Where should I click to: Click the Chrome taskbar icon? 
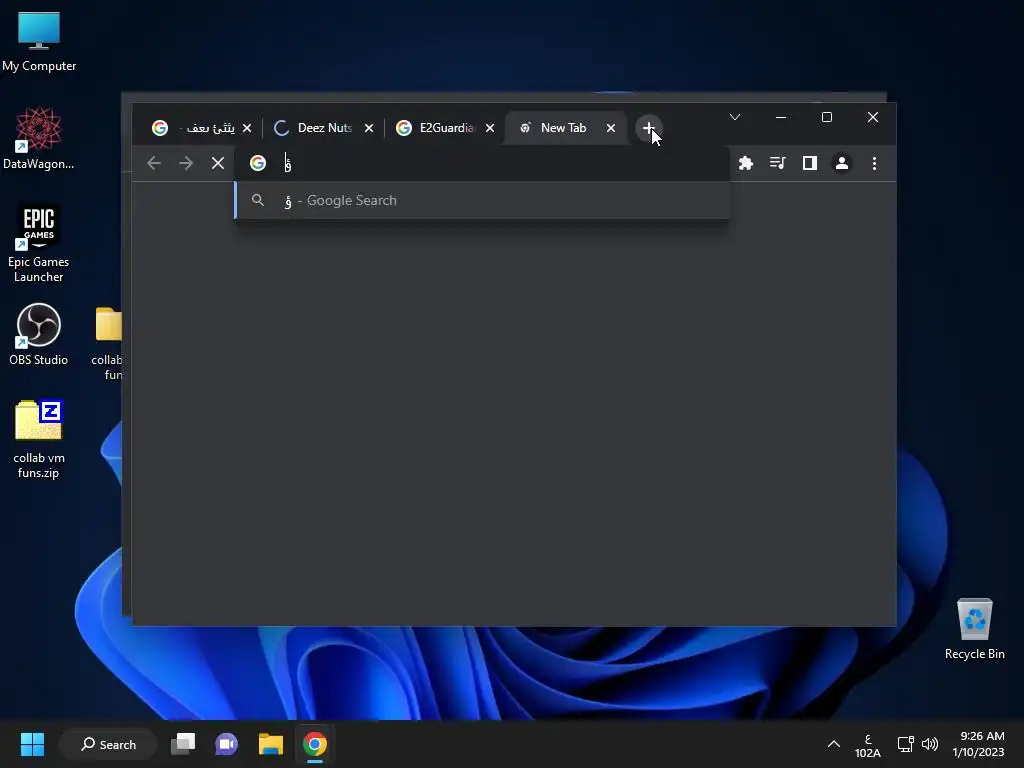click(x=315, y=744)
